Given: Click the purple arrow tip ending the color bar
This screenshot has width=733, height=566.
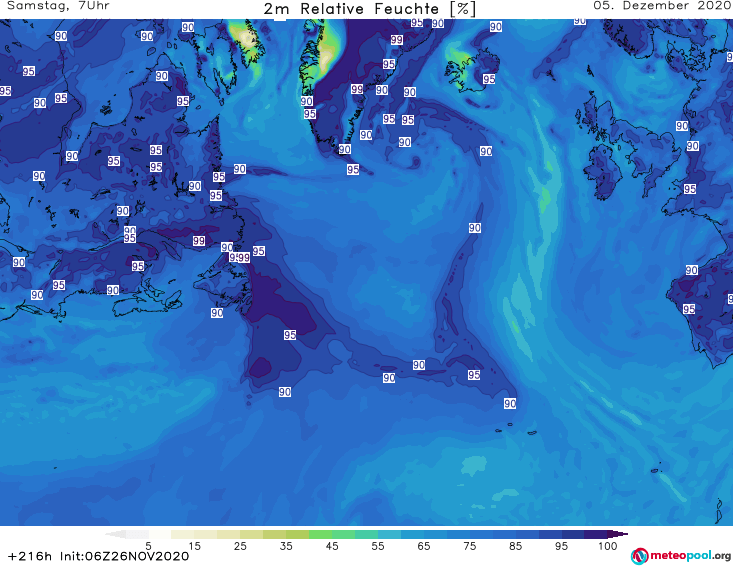Looking at the screenshot, I should coord(618,534).
